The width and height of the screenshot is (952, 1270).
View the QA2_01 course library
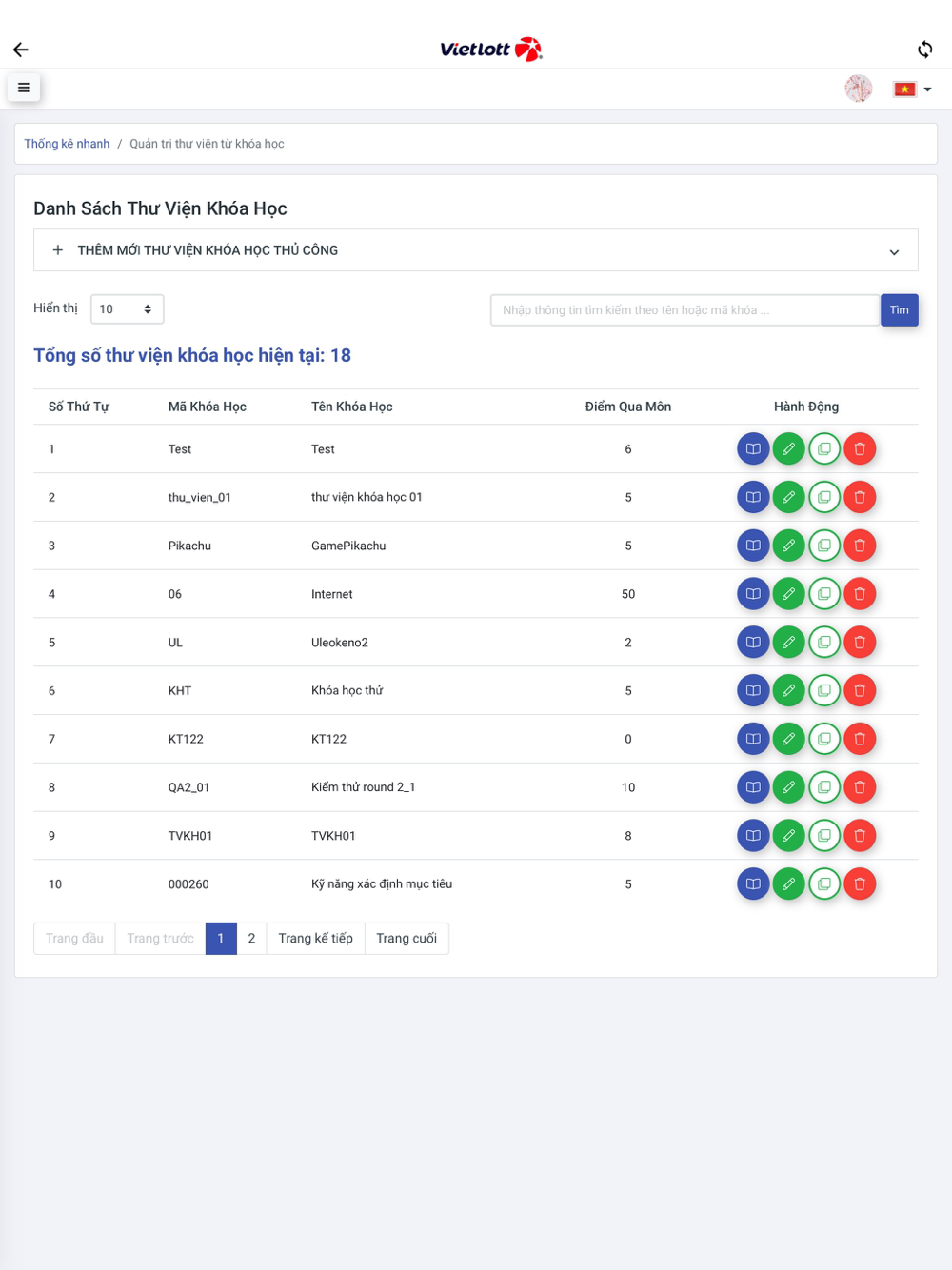coord(753,787)
